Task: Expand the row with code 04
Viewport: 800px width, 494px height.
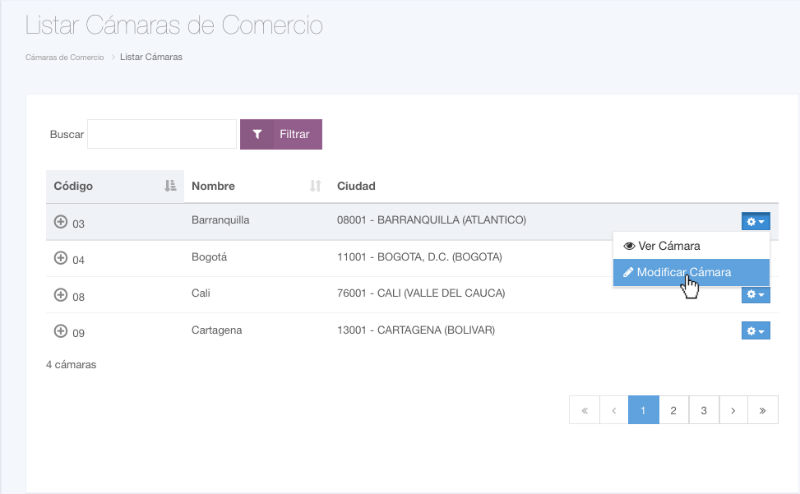Action: pos(60,258)
